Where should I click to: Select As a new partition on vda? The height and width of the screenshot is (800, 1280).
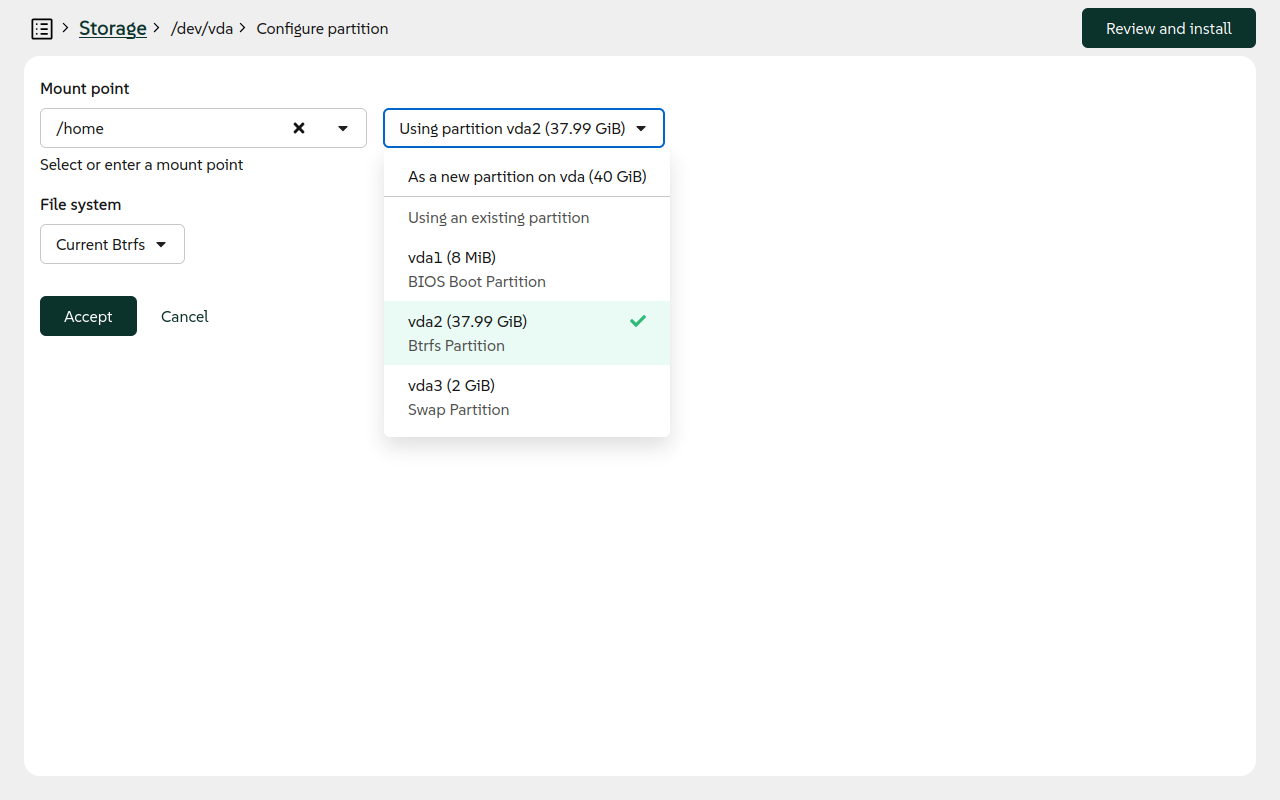click(x=528, y=176)
